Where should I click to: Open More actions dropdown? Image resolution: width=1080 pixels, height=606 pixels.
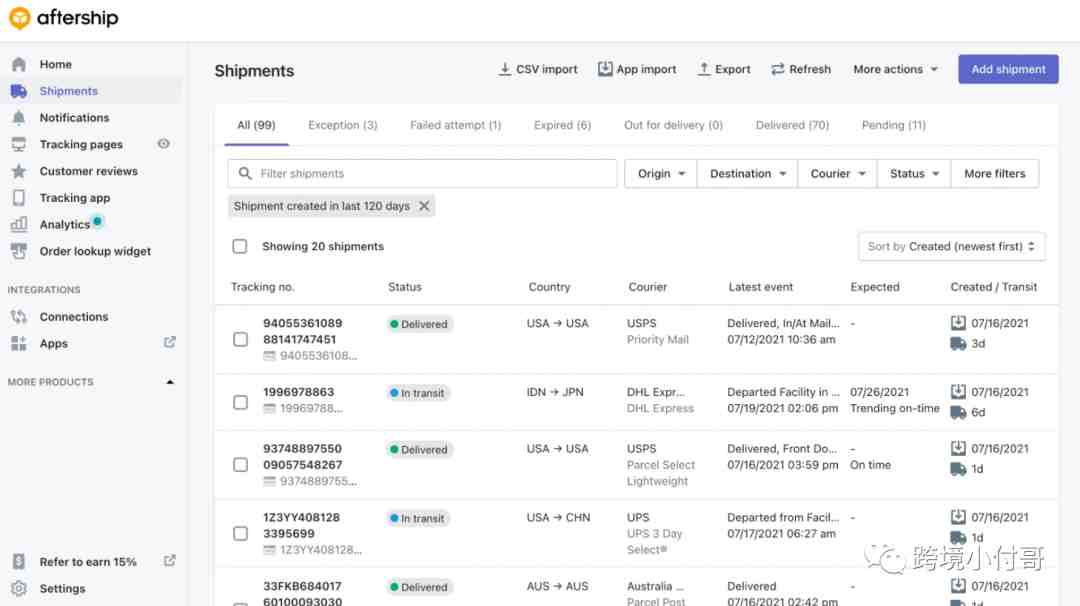click(x=895, y=70)
